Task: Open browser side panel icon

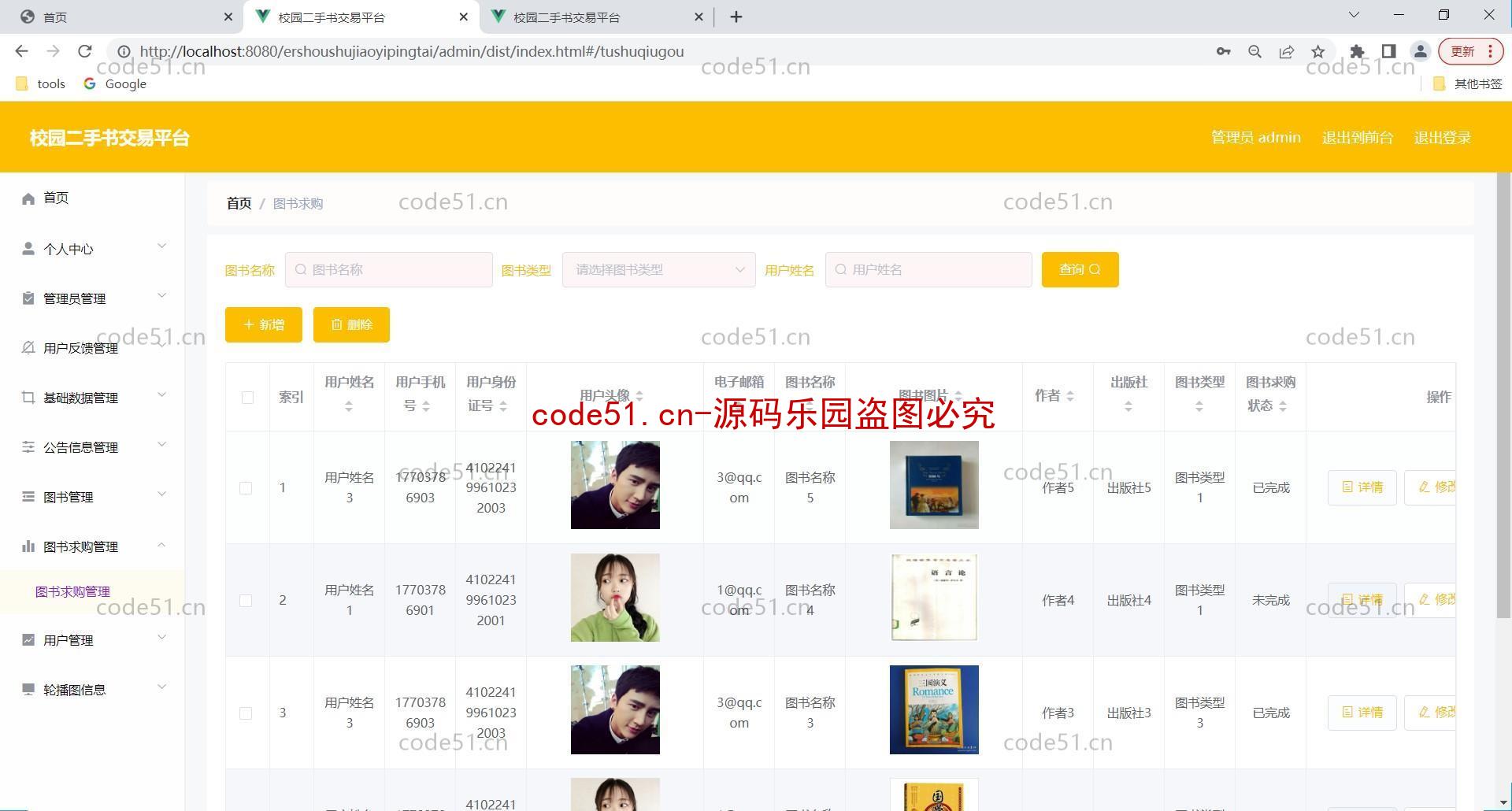Action: [1388, 51]
